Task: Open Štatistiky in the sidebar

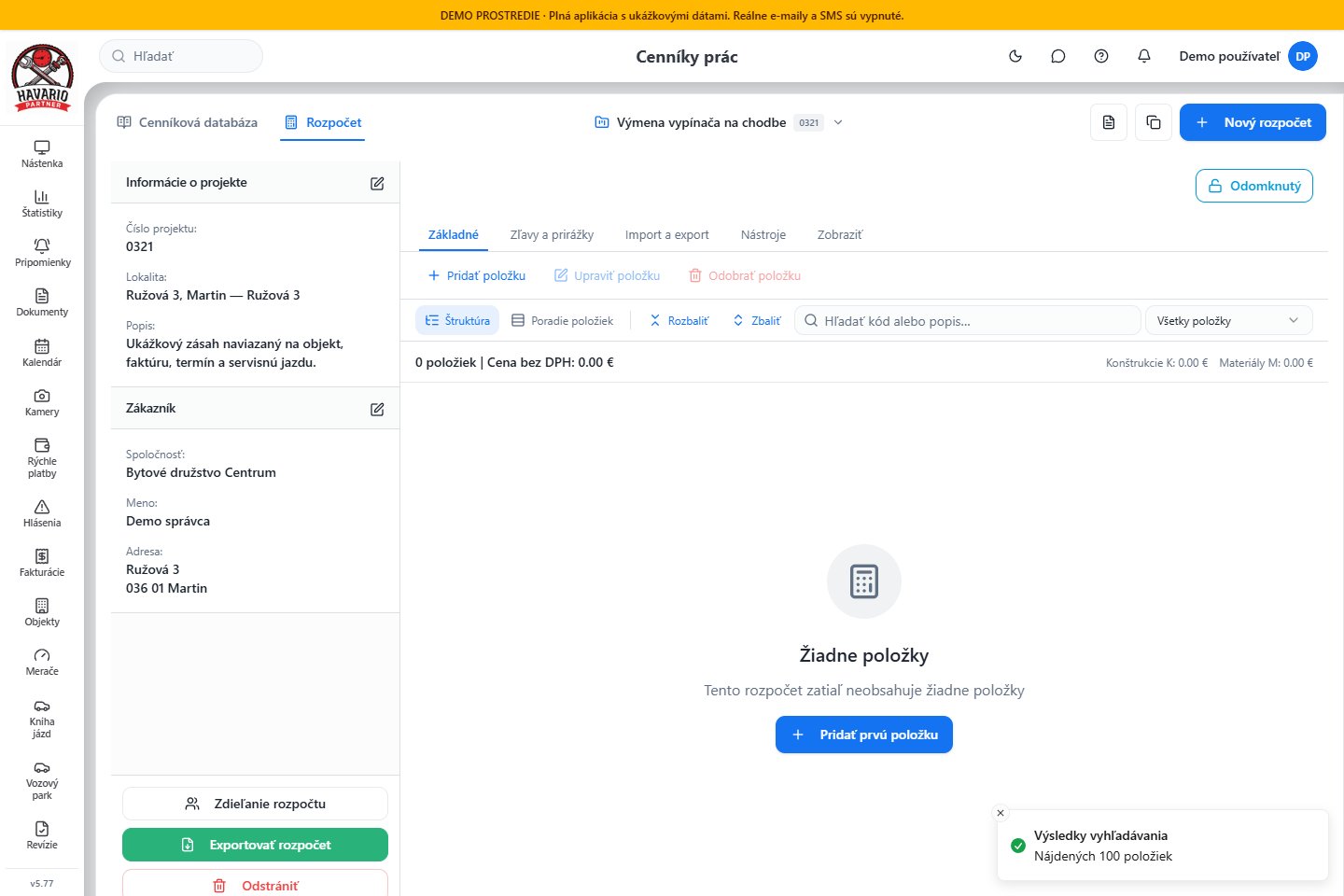Action: pos(42,203)
